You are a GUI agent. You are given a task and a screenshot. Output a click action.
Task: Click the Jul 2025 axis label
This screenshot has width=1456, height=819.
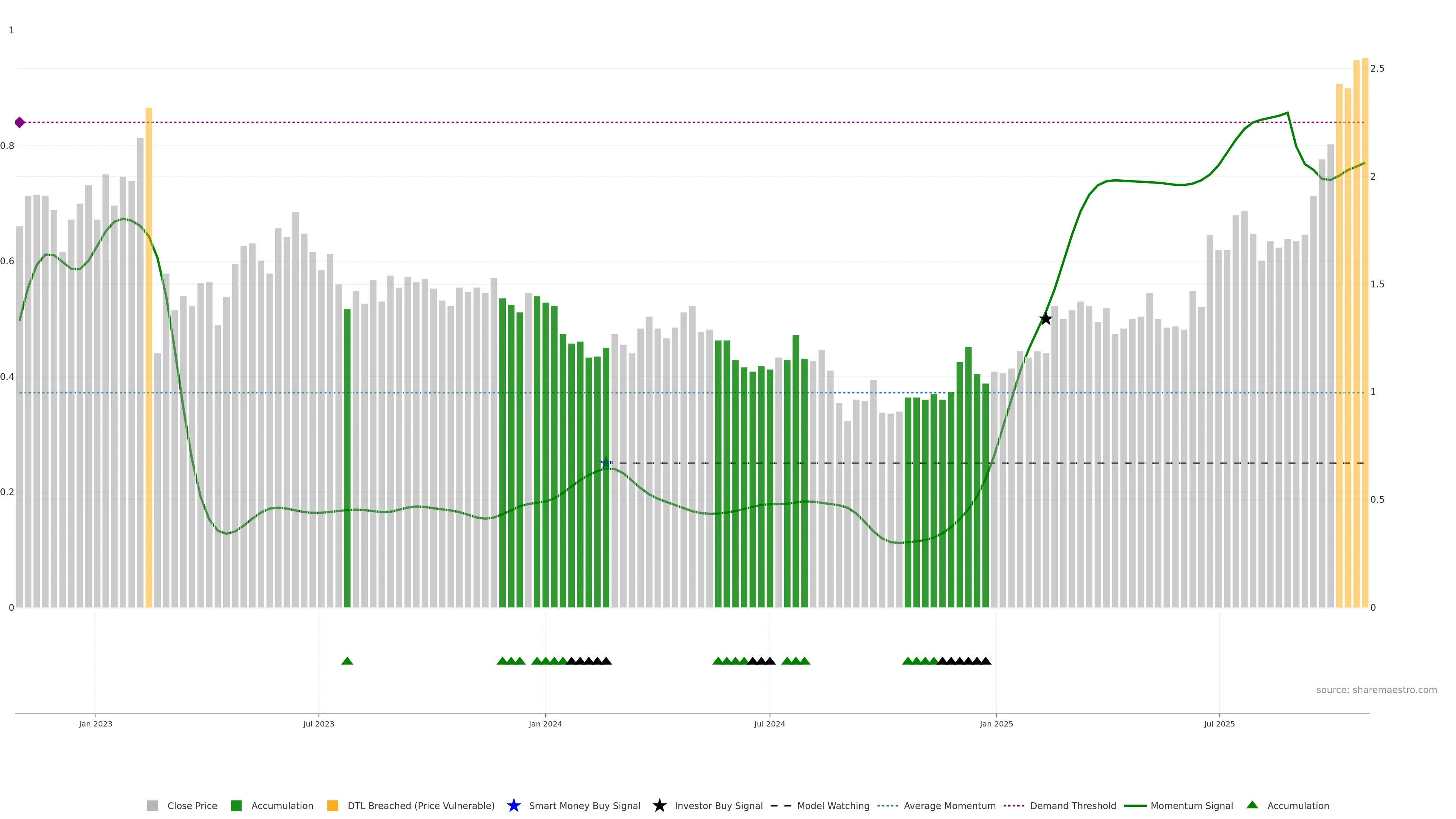click(x=1219, y=723)
